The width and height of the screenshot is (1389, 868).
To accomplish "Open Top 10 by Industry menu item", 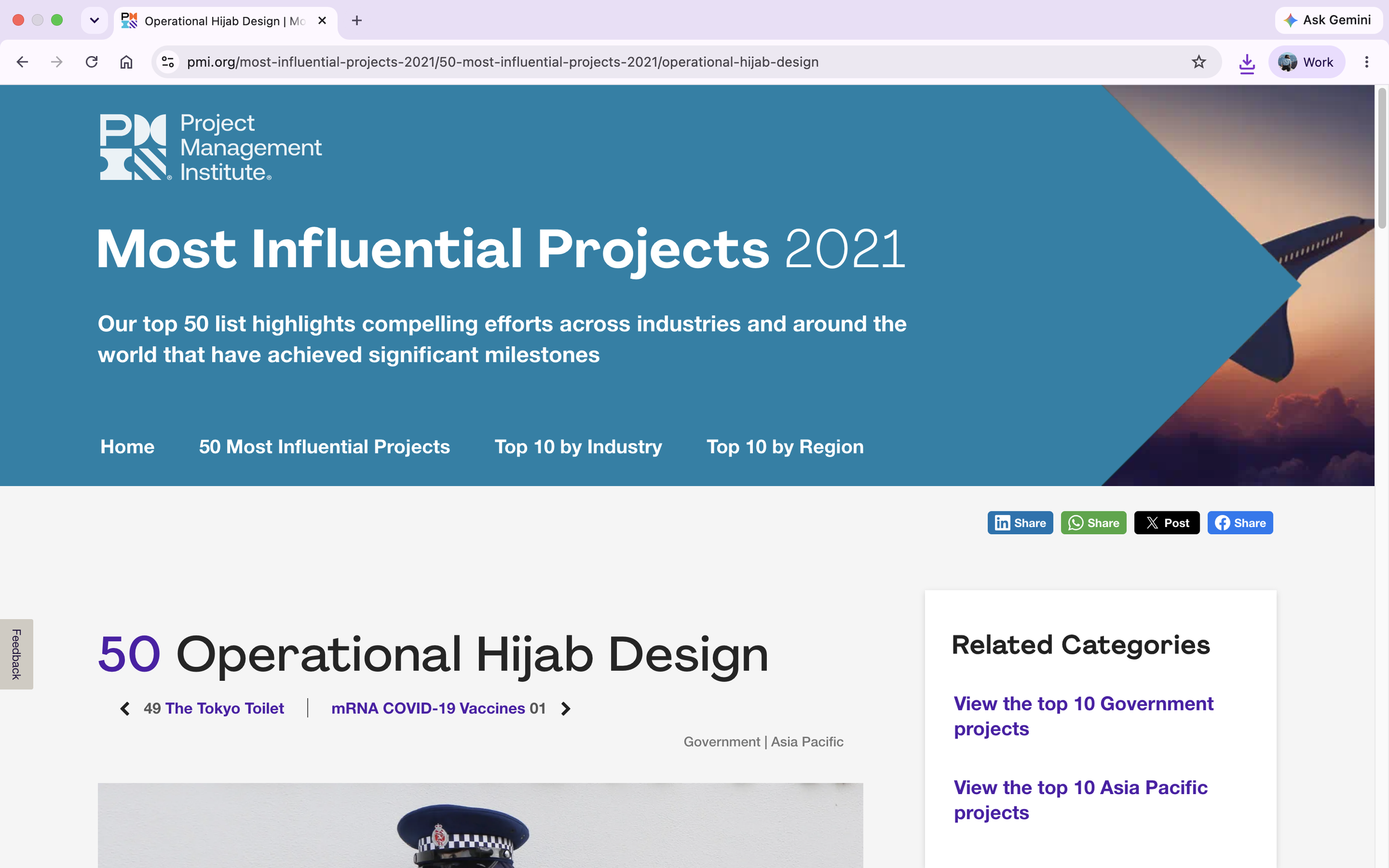I will tap(578, 446).
